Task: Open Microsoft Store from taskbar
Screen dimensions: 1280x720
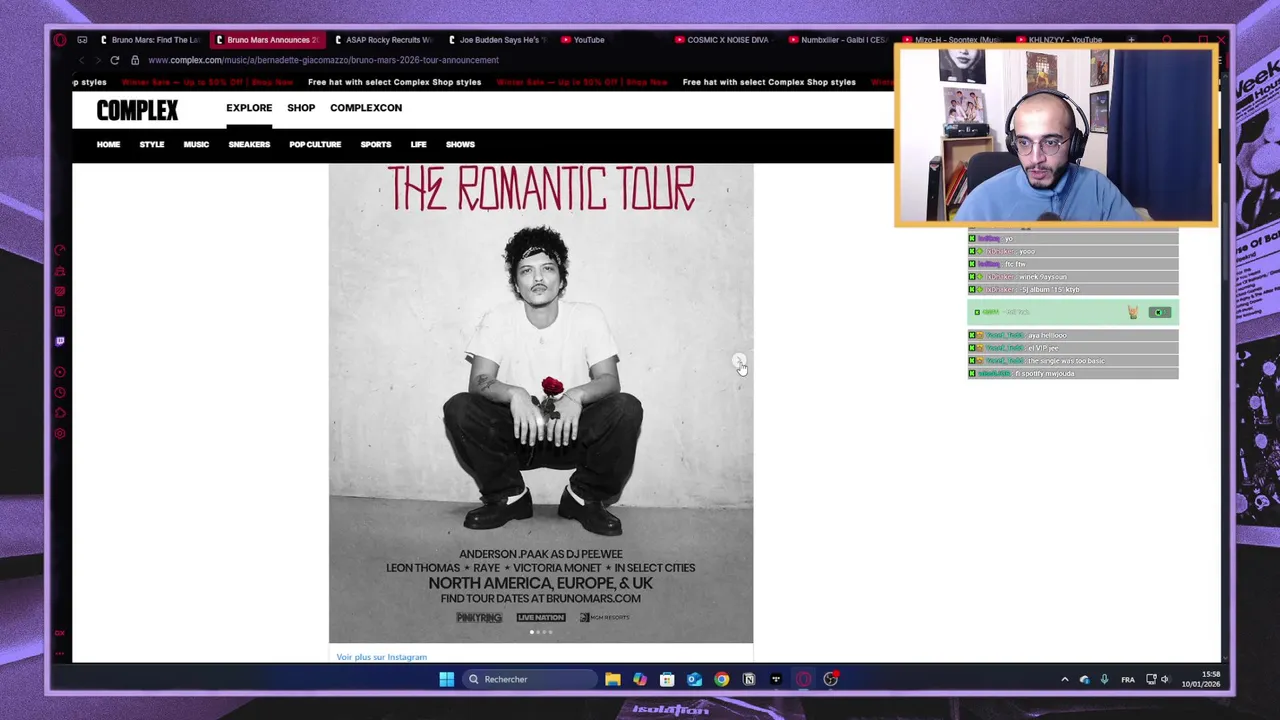Action: (667, 679)
